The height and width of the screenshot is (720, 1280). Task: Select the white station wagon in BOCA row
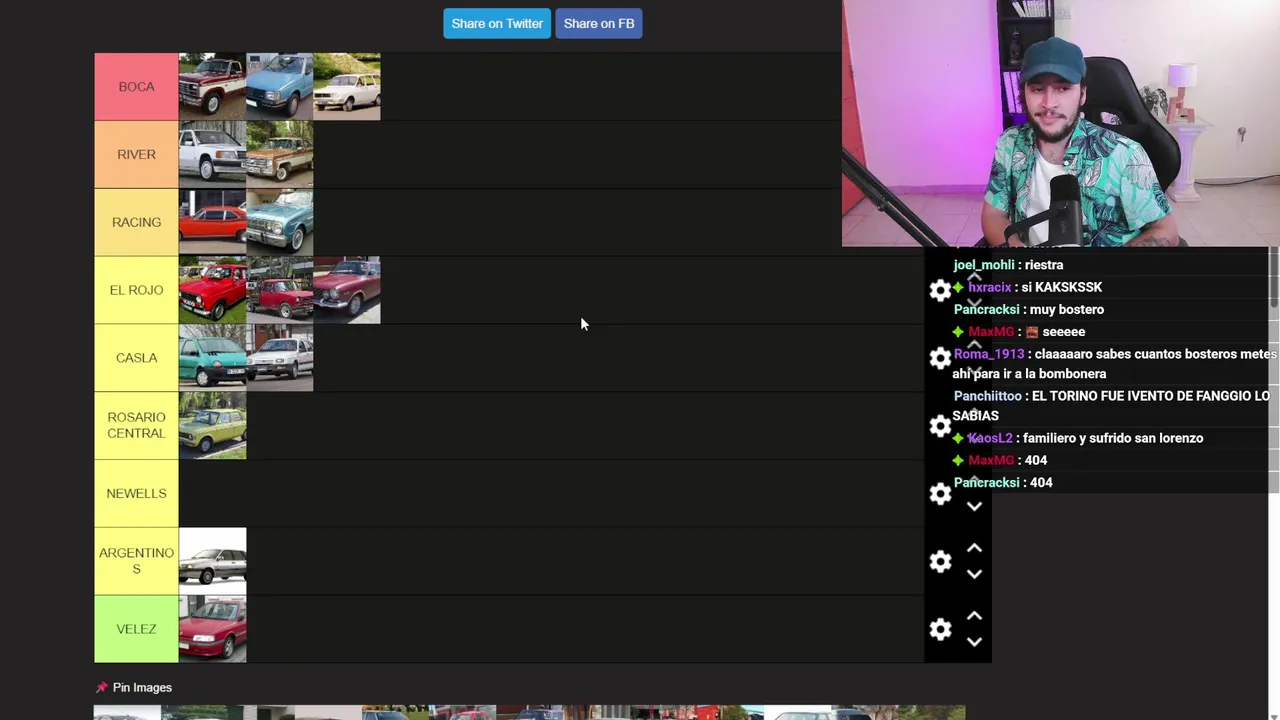click(x=347, y=87)
